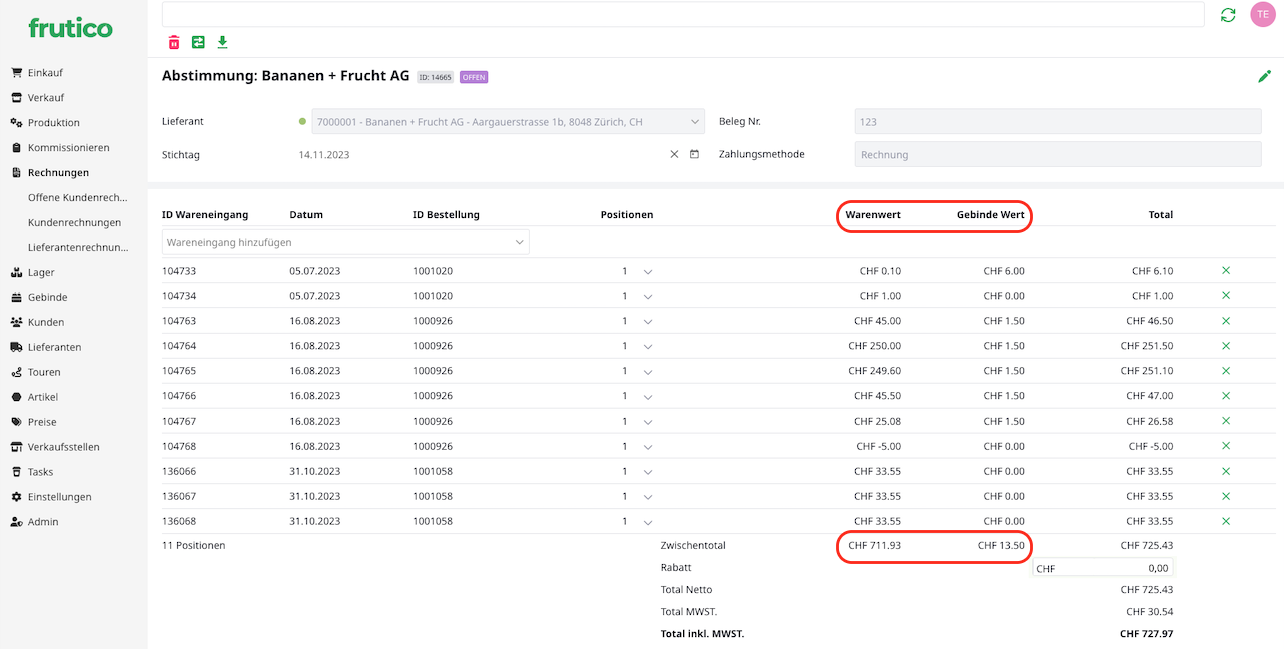The height and width of the screenshot is (649, 1284).
Task: Click the green download icon
Action: click(x=222, y=42)
